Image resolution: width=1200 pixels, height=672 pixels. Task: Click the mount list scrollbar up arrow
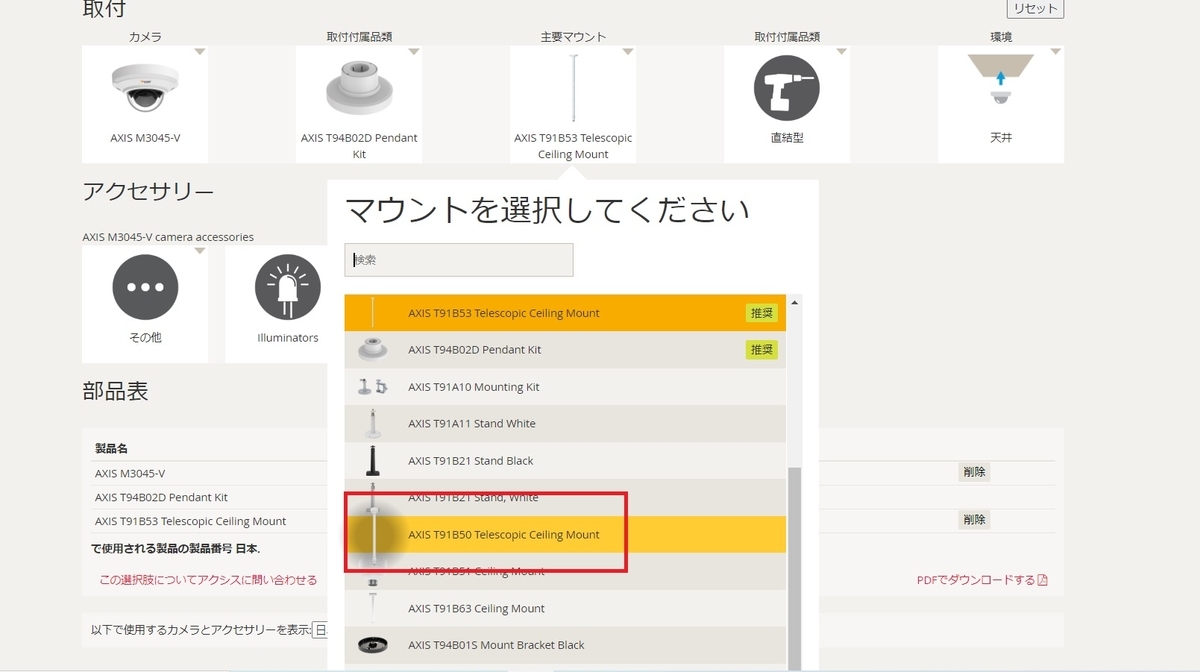click(794, 302)
